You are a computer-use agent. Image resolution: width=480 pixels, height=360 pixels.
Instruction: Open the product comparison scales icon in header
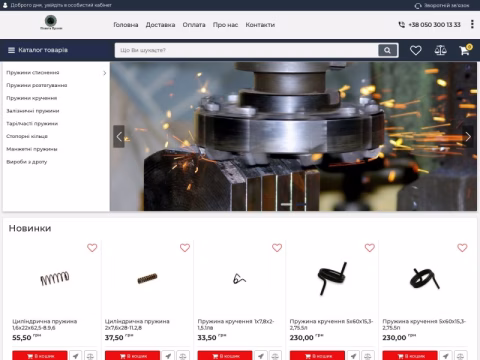point(440,50)
